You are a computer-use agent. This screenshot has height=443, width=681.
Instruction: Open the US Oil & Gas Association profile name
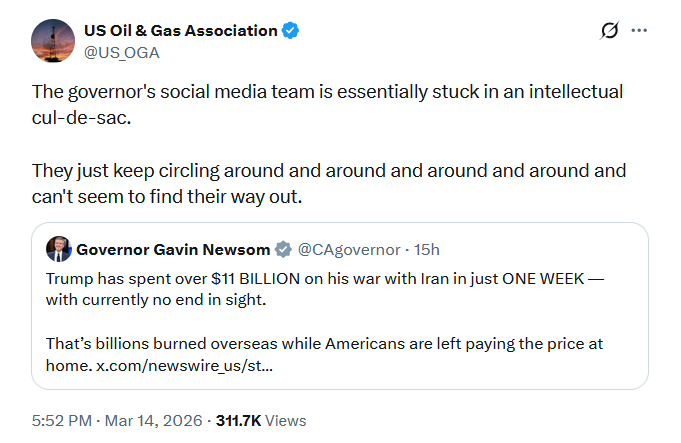click(x=180, y=31)
